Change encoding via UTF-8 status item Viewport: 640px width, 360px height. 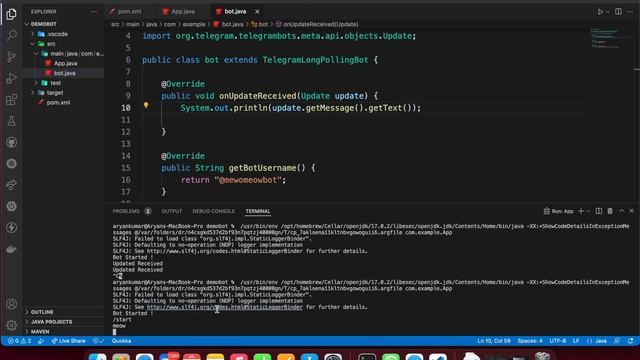point(558,341)
